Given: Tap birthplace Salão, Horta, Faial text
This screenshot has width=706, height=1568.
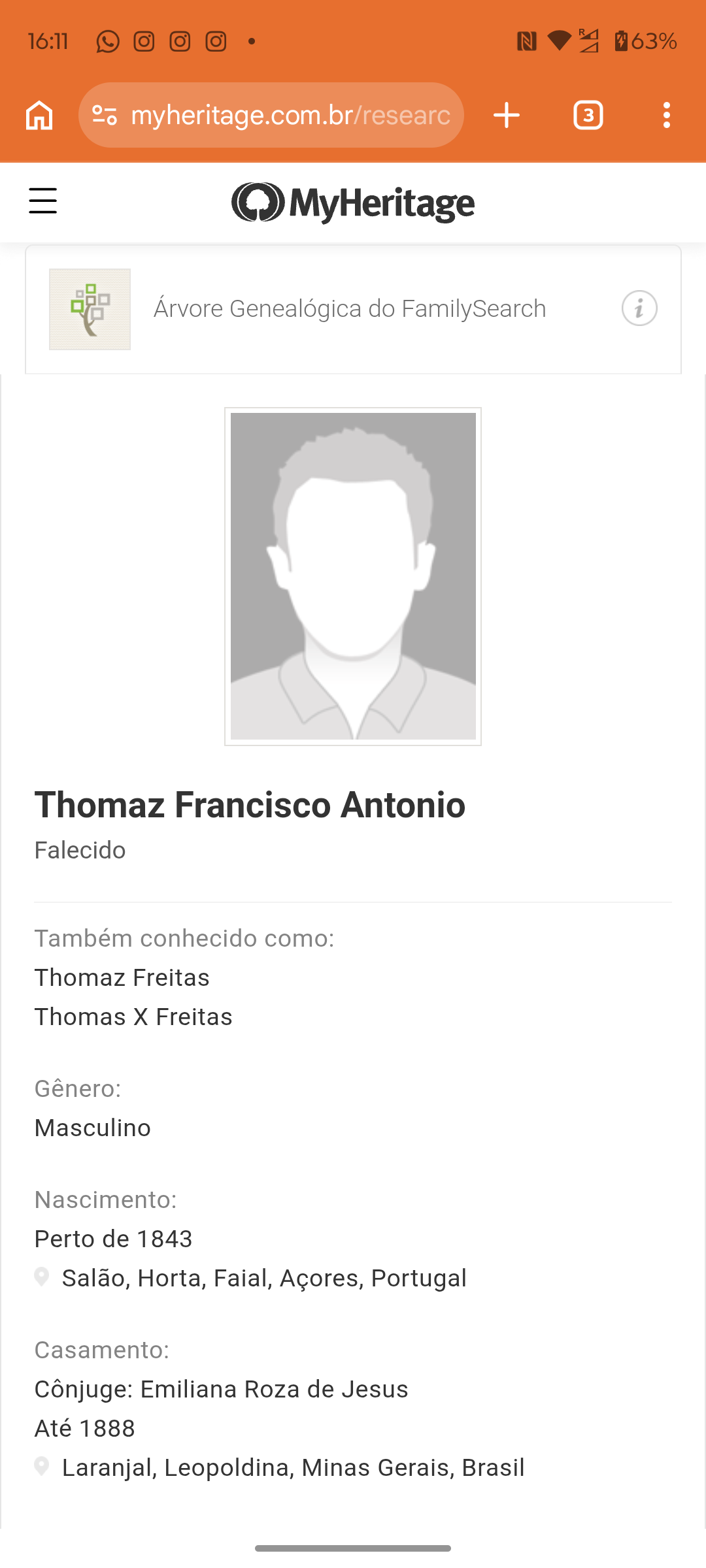Looking at the screenshot, I should [x=264, y=1278].
